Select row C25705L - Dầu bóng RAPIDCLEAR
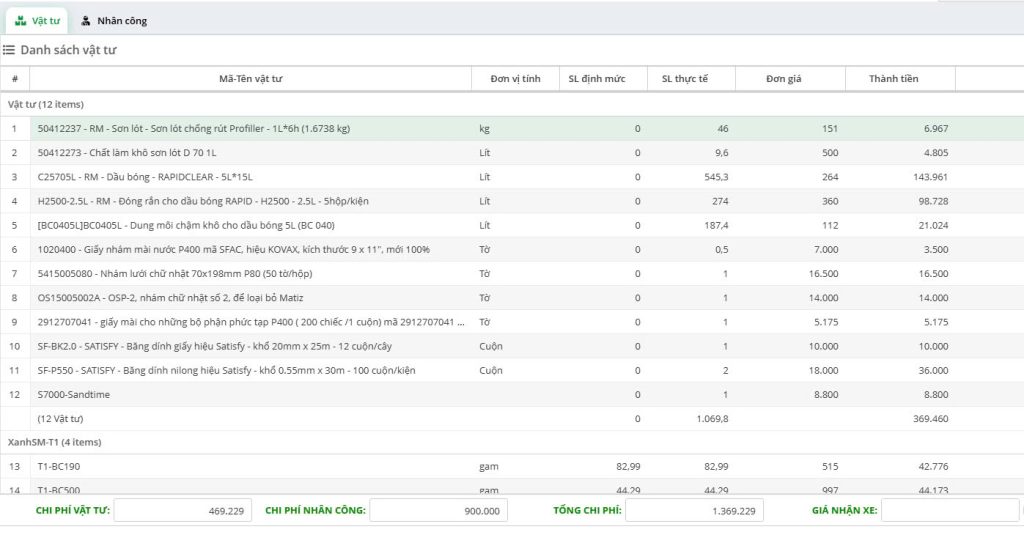 tap(512, 177)
